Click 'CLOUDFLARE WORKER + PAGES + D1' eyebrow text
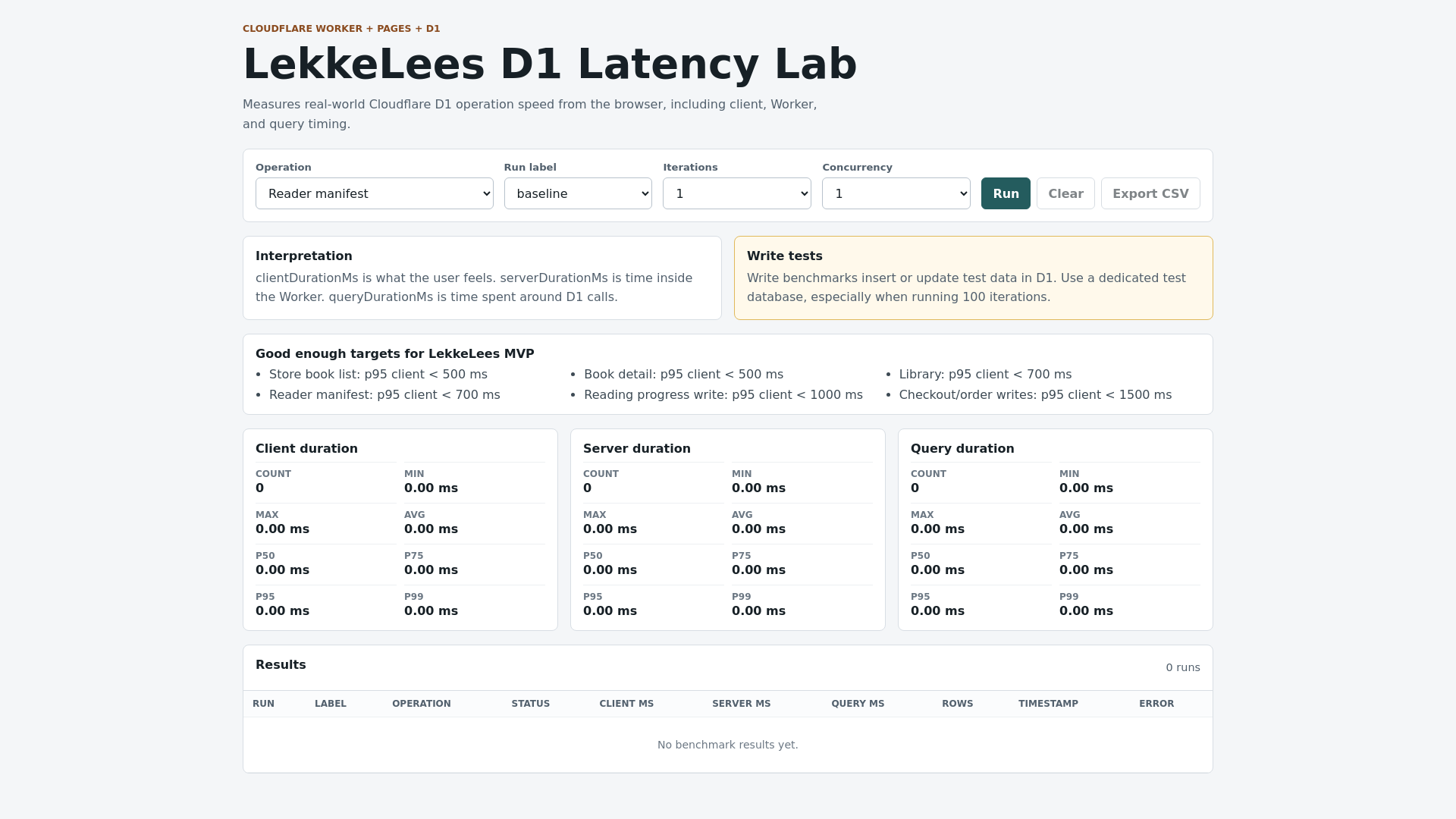This screenshot has width=1456, height=819. (x=341, y=29)
